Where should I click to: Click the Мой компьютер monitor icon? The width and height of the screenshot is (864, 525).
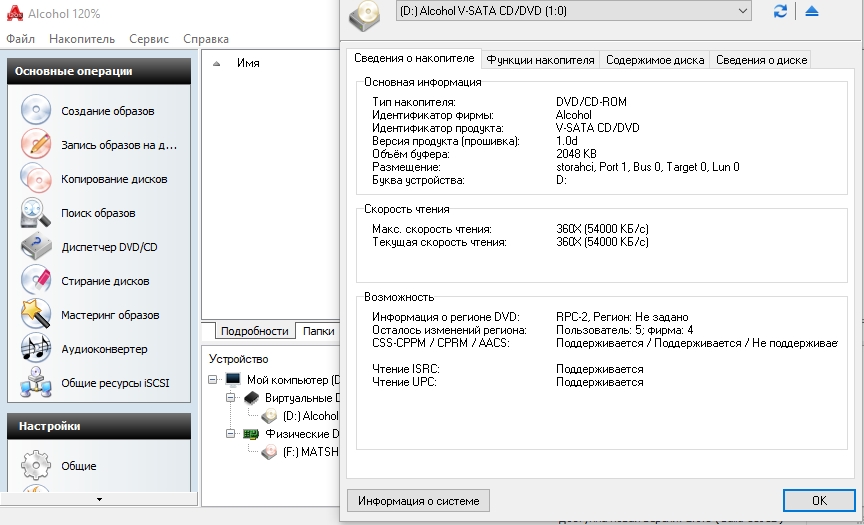point(233,380)
